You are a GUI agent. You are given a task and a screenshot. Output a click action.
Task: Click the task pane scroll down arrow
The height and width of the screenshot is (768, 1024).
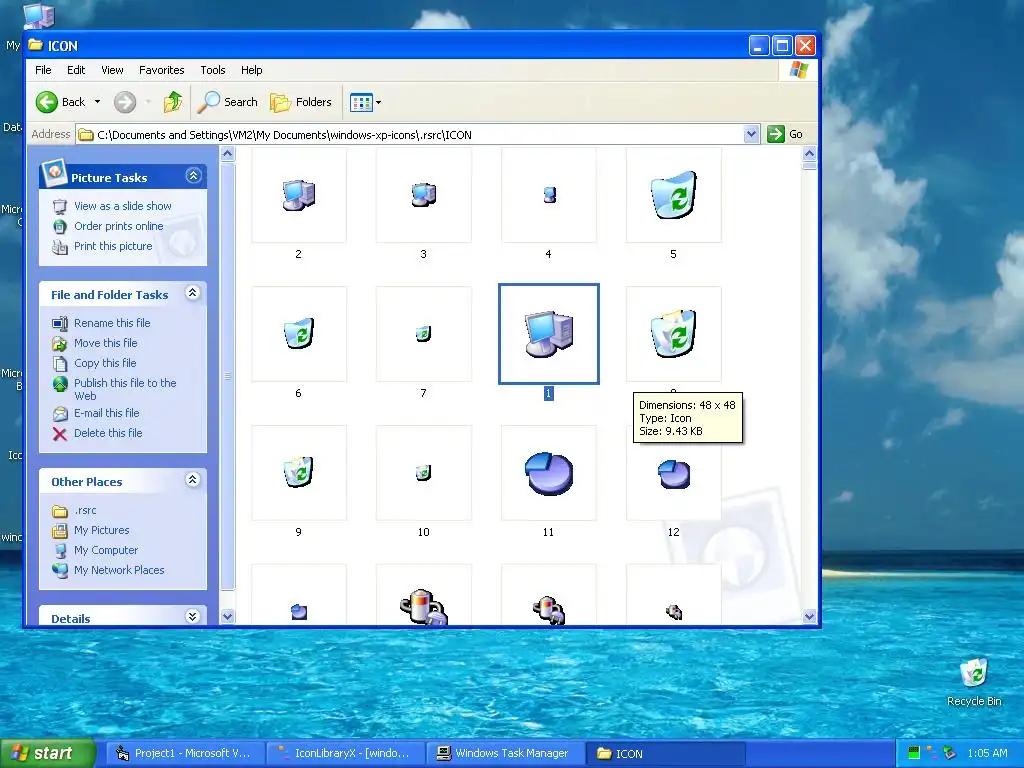(x=227, y=616)
